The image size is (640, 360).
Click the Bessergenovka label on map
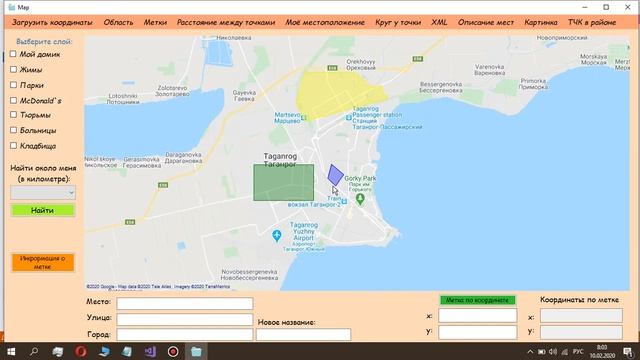[x=441, y=87]
